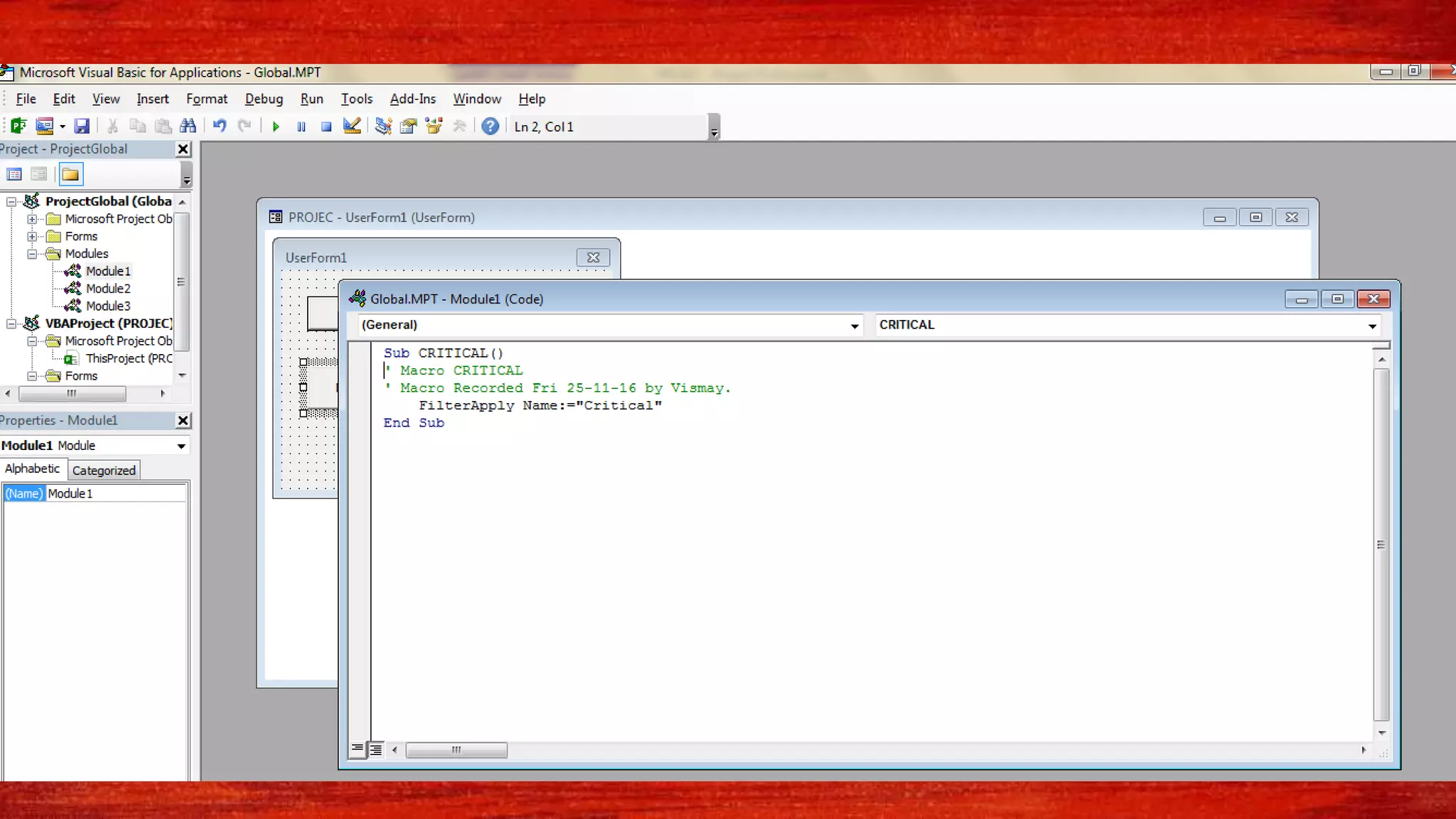Click the Undo arrow icon
1456x819 pixels.
coord(220,127)
